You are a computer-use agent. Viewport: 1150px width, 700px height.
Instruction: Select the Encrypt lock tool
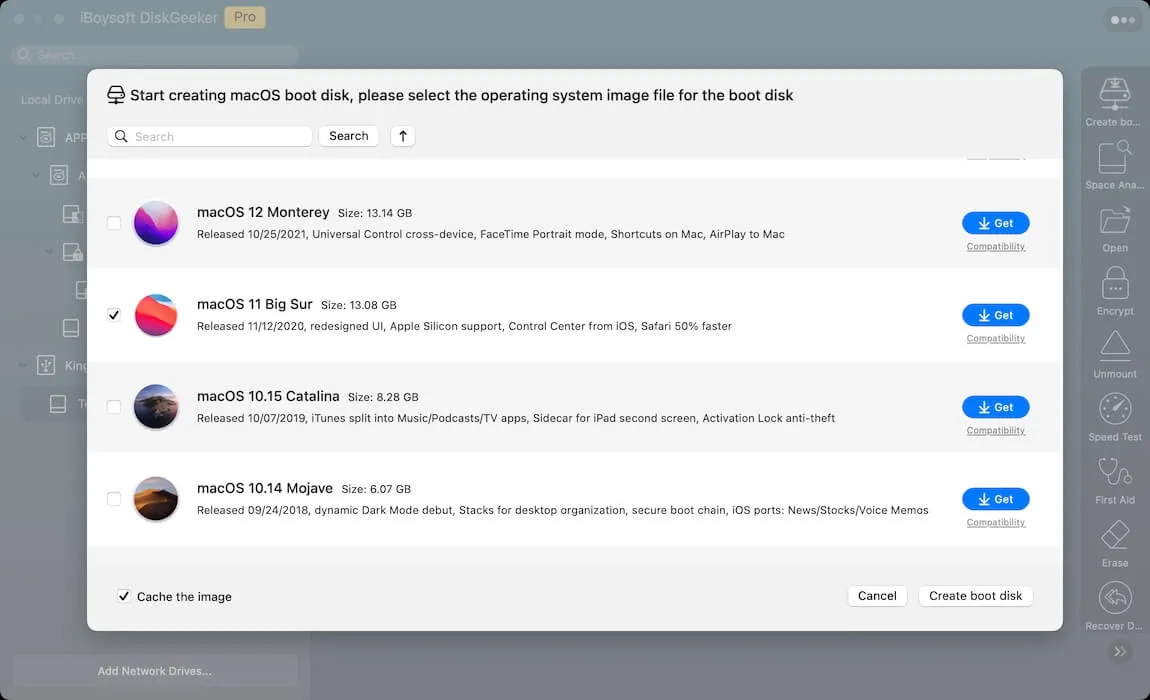click(x=1114, y=291)
